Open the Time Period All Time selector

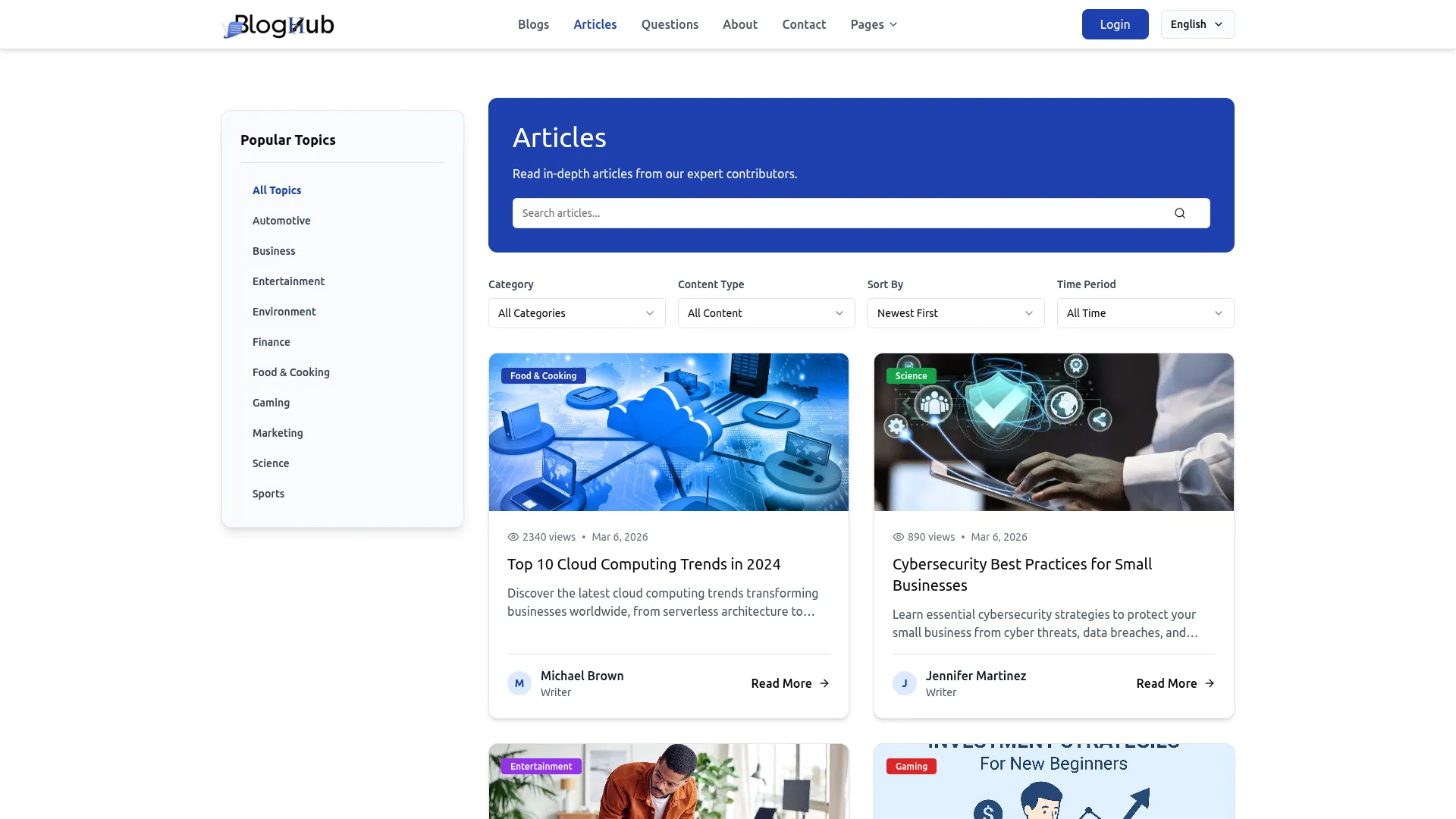click(1145, 313)
